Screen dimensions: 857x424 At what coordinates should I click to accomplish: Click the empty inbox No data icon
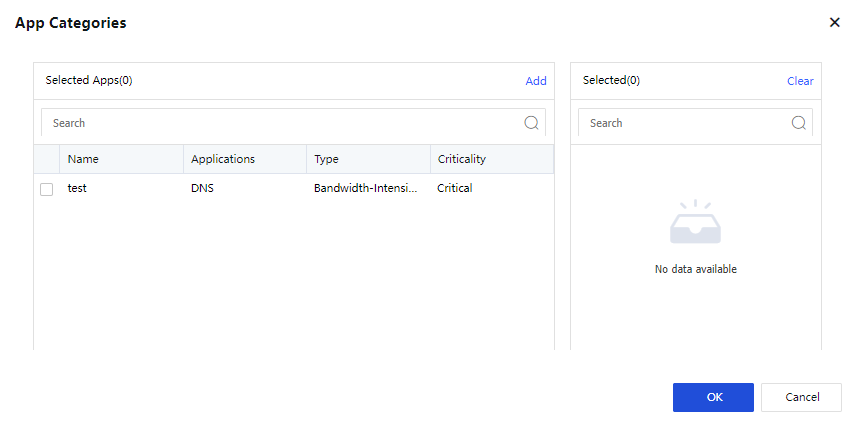(x=695, y=225)
